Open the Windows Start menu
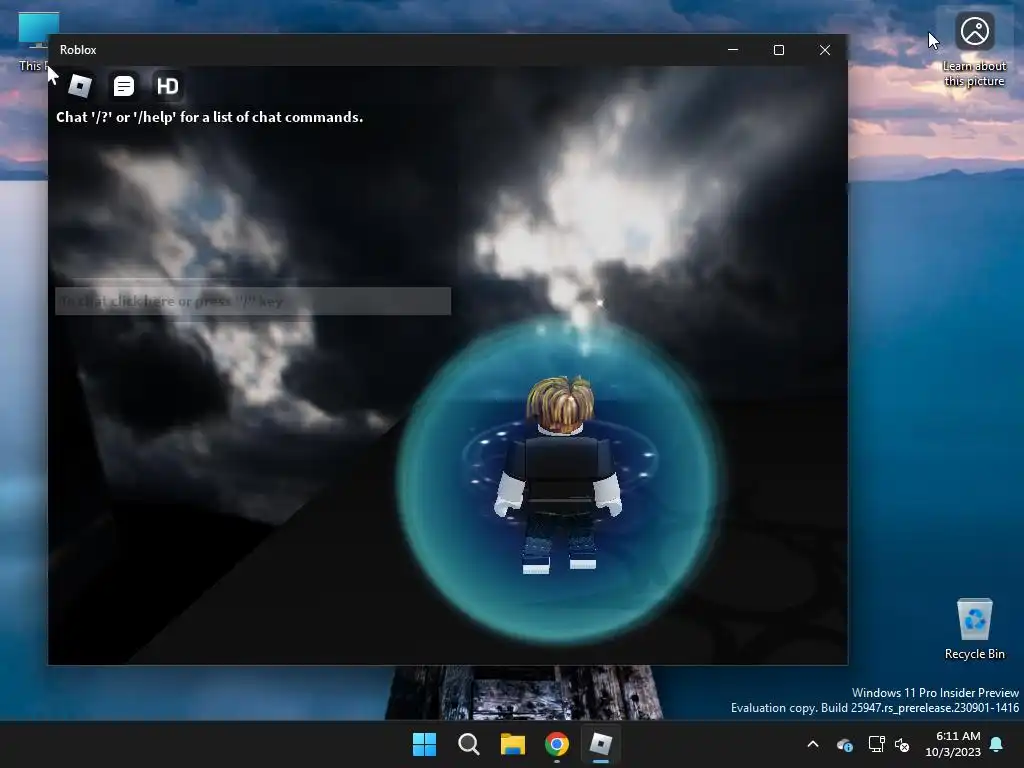This screenshot has width=1024, height=768. pos(424,744)
